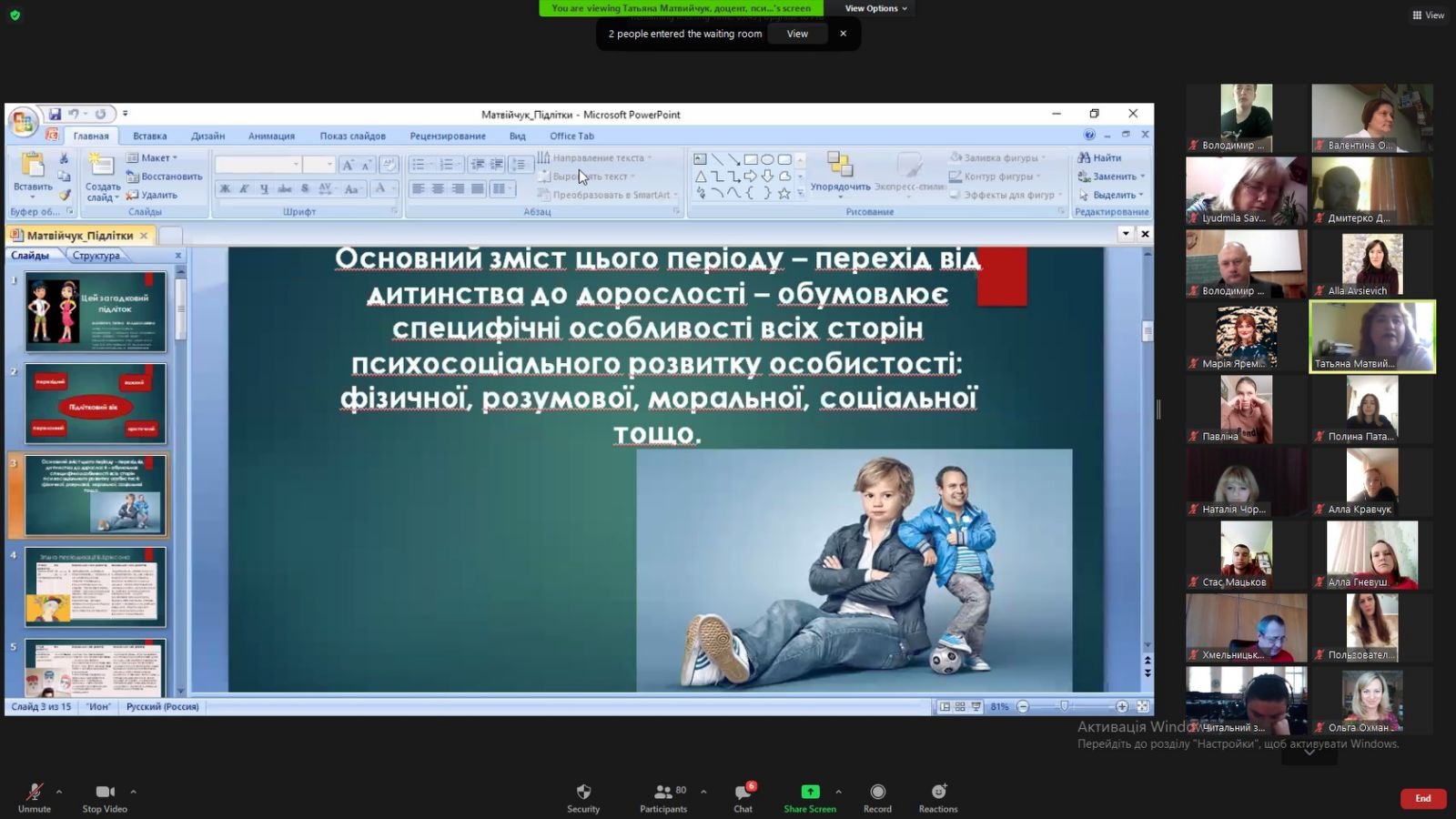
Task: Click the Arrange (Упорядочить) icon in ribbon
Action: point(839,165)
